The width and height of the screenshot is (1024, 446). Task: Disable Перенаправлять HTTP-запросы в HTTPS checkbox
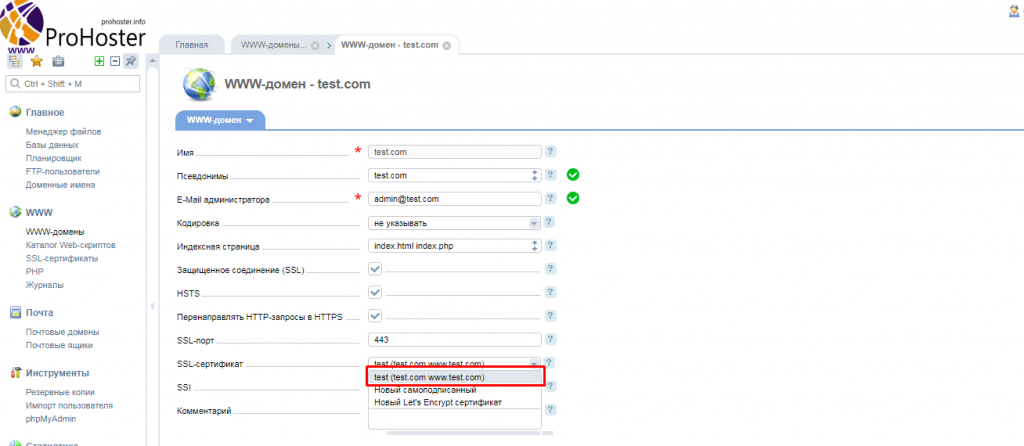(375, 317)
